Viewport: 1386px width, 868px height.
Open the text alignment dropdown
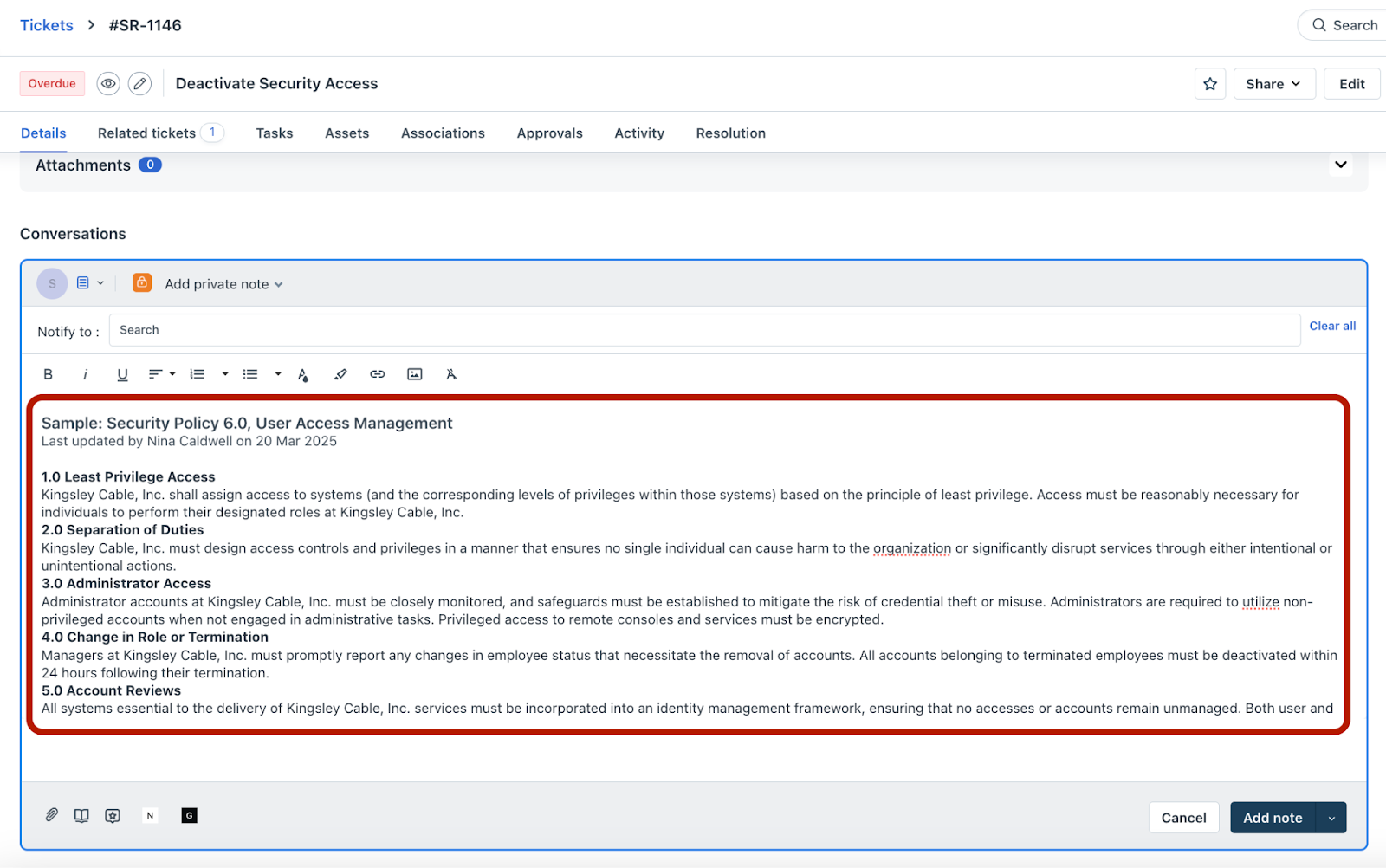coord(162,374)
